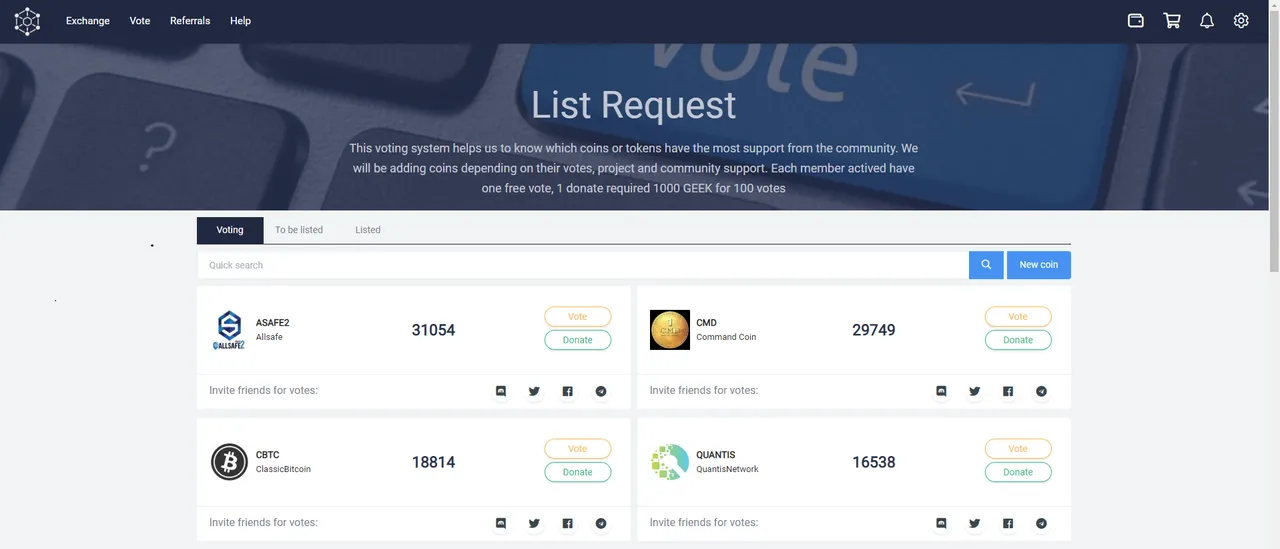Share QUANTIS via Discord icon

click(x=941, y=523)
